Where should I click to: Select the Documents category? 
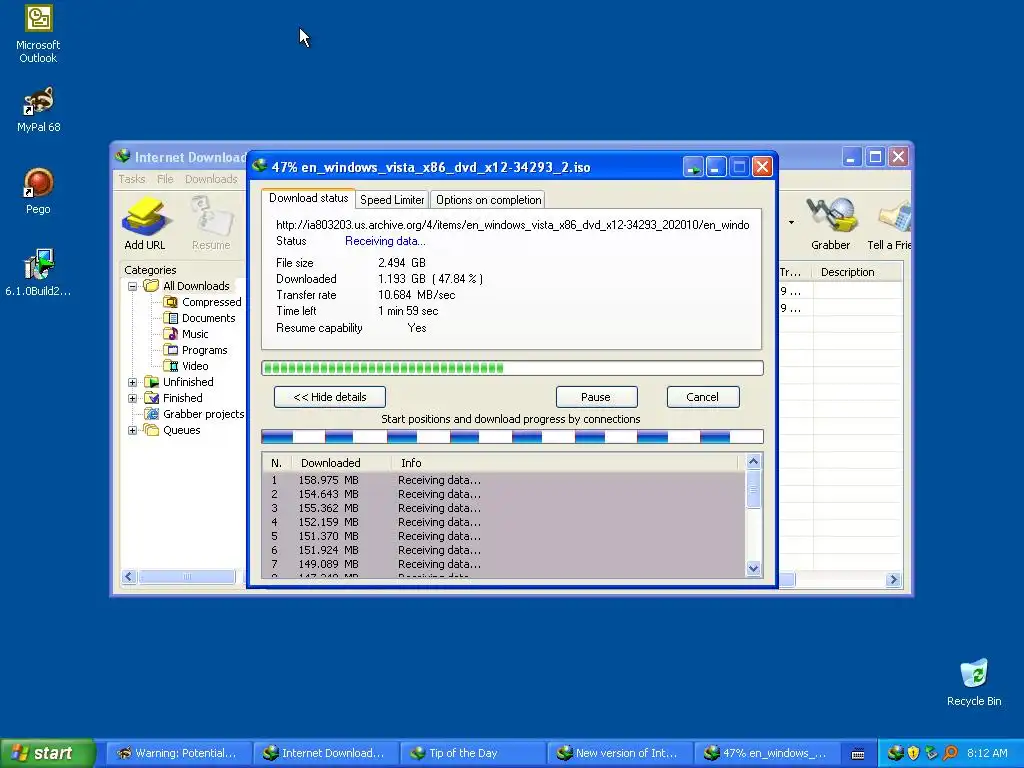coord(200,318)
